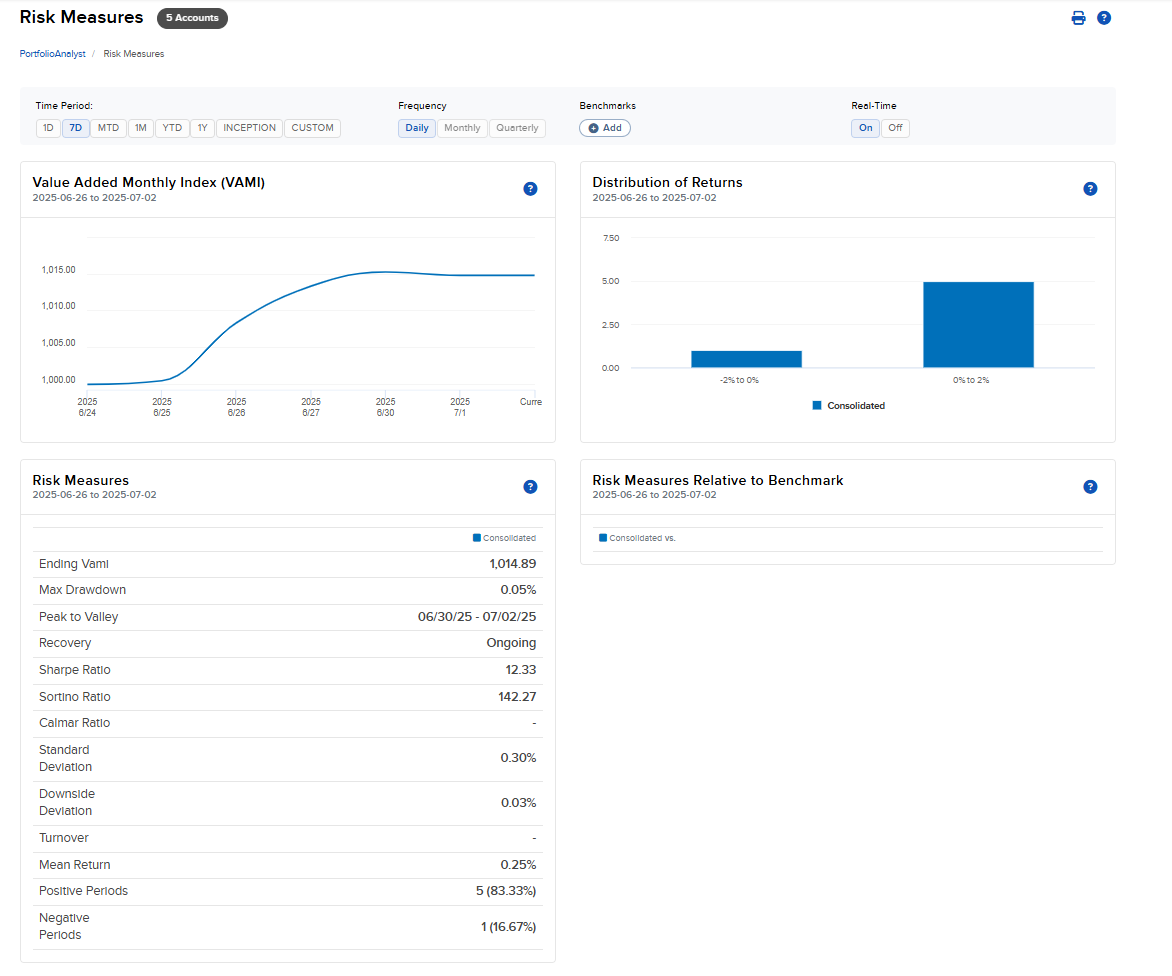
Task: Open the CUSTOM time period selector
Action: pos(312,128)
